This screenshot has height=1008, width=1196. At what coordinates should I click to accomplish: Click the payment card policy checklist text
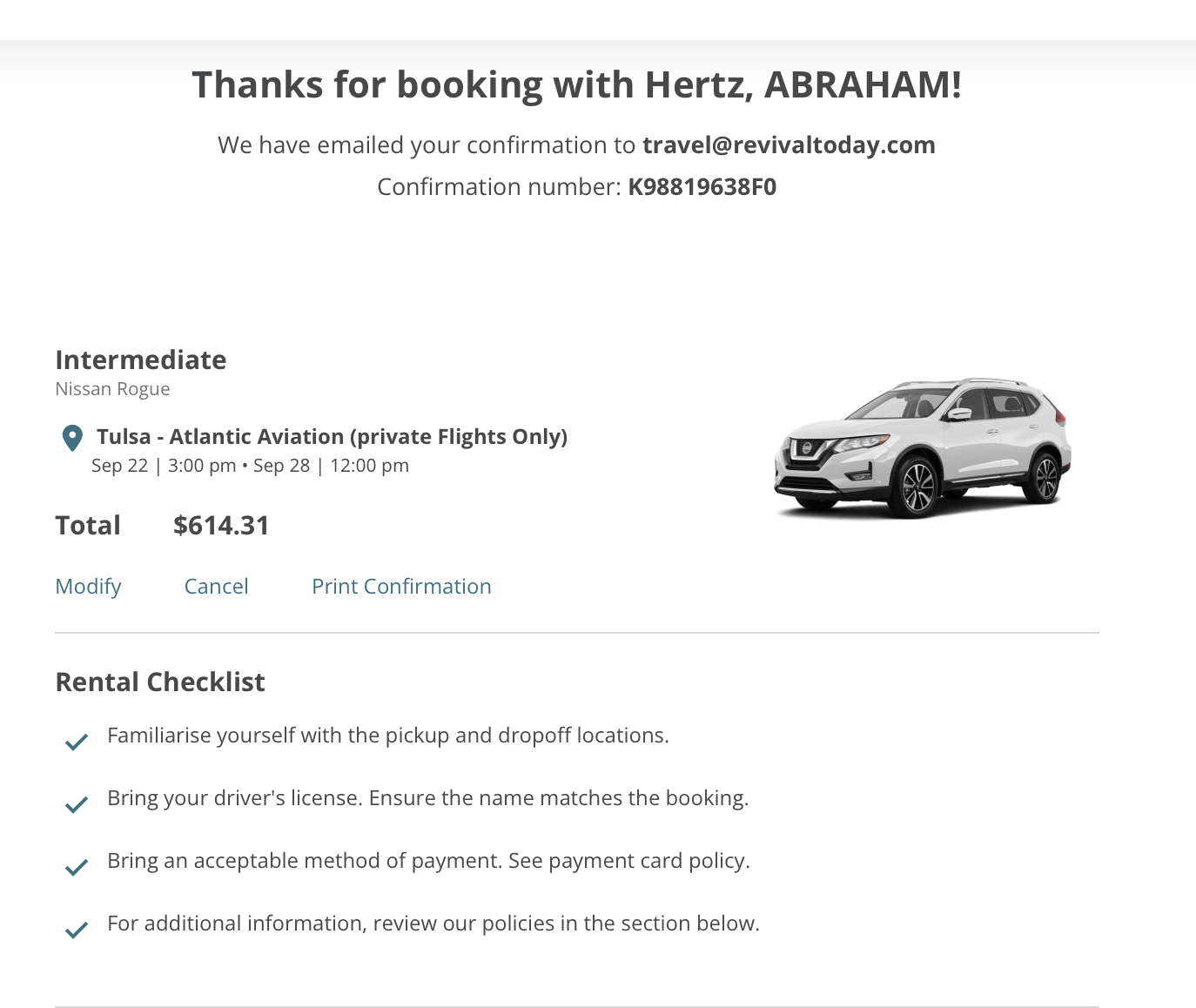[428, 861]
